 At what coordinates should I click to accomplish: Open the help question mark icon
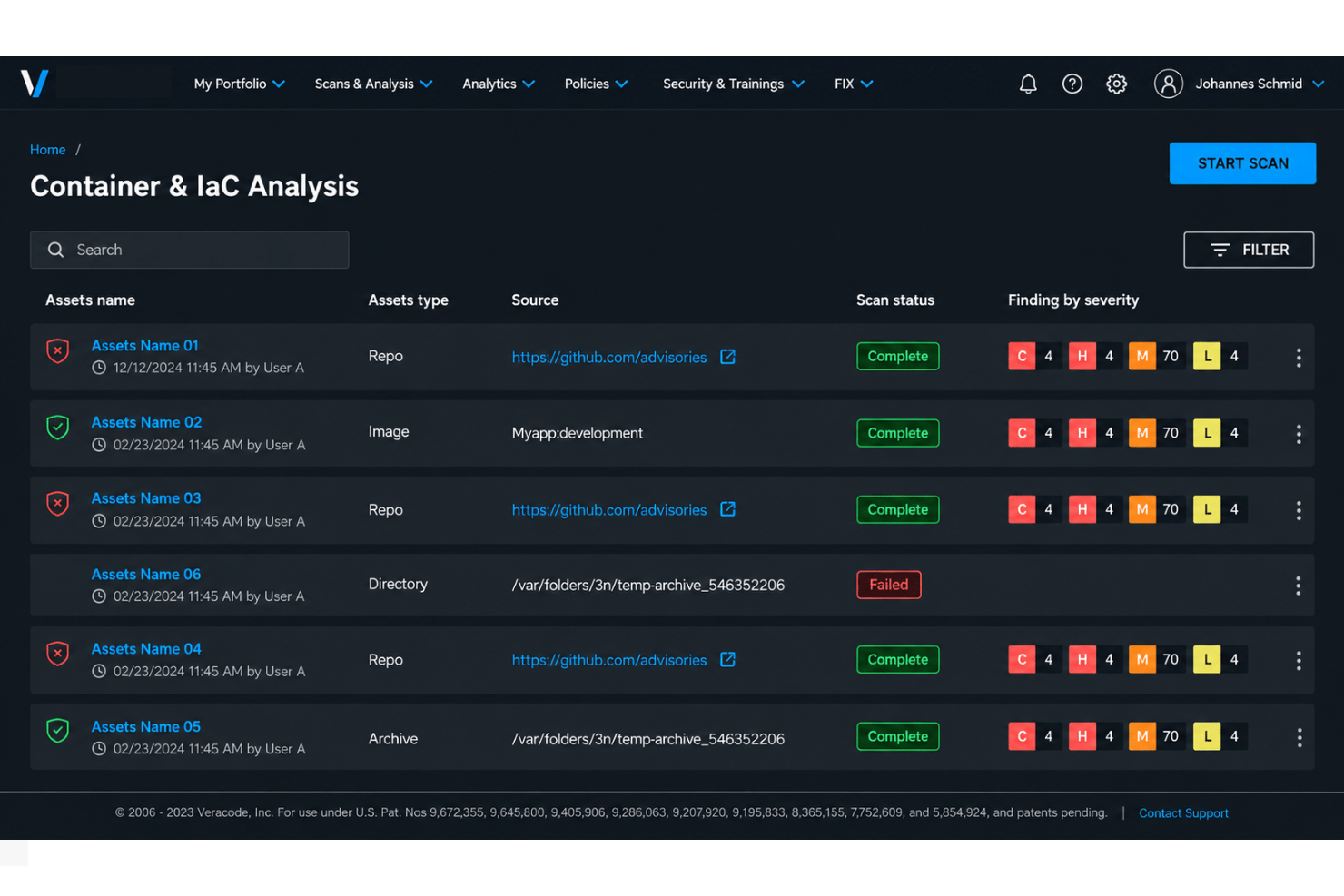pyautogui.click(x=1072, y=84)
